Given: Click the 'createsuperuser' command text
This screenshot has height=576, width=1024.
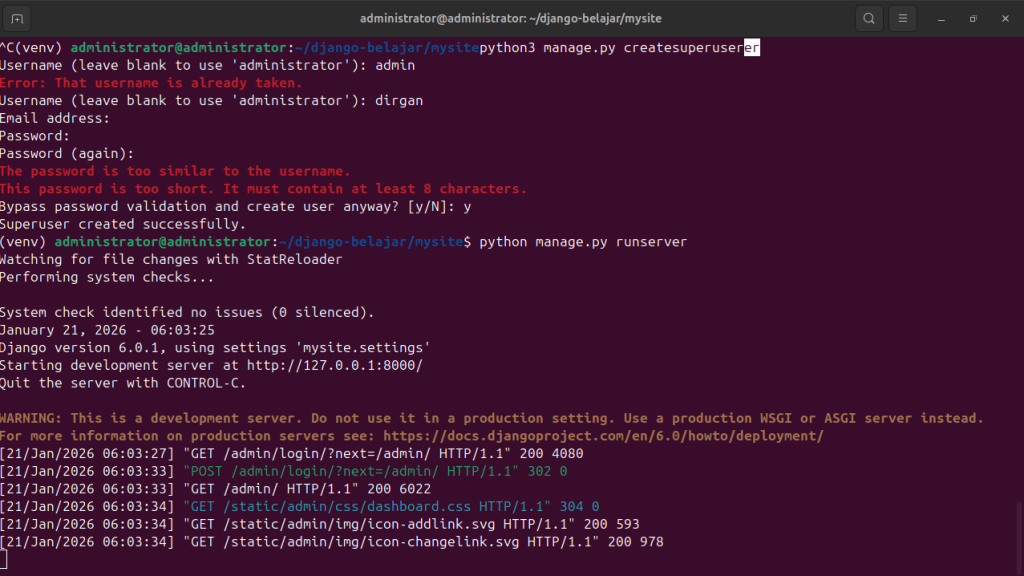Looking at the screenshot, I should click(x=684, y=48).
